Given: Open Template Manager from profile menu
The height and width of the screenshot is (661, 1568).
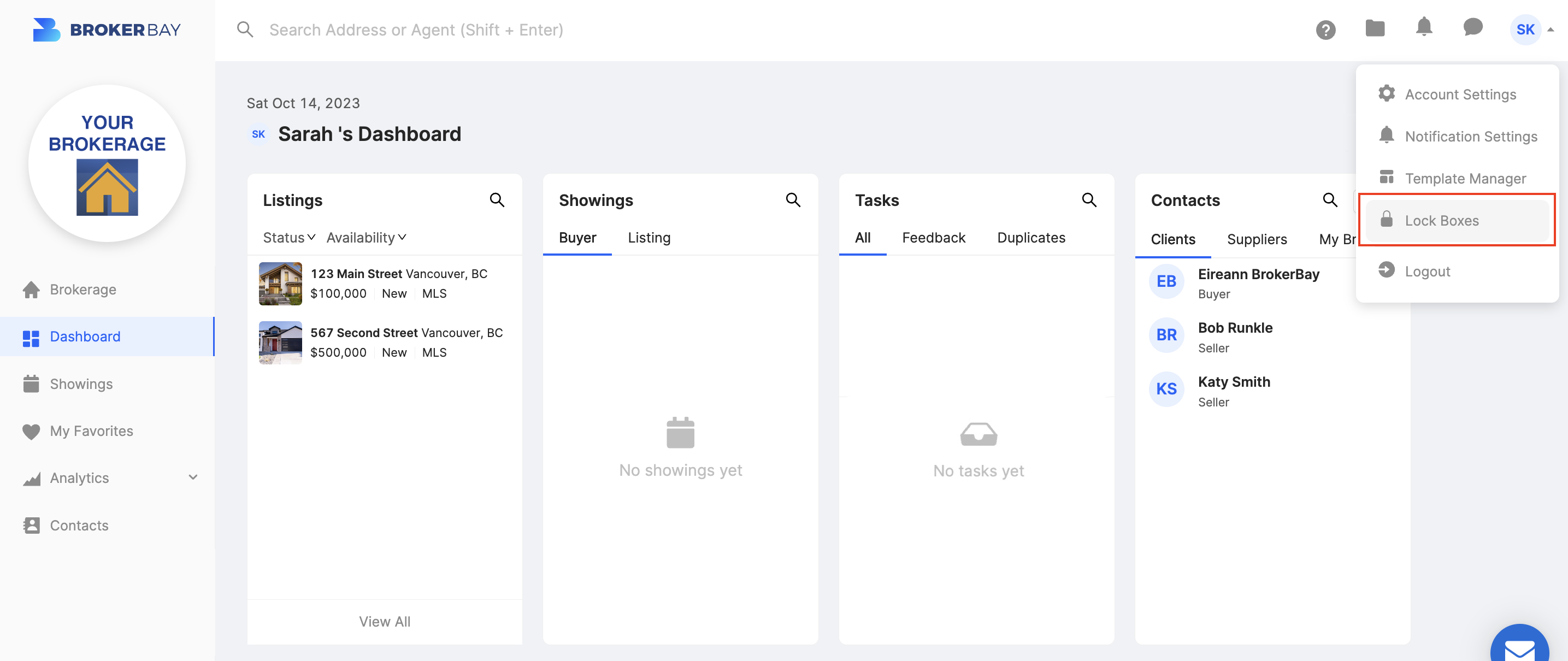Looking at the screenshot, I should click(x=1457, y=178).
